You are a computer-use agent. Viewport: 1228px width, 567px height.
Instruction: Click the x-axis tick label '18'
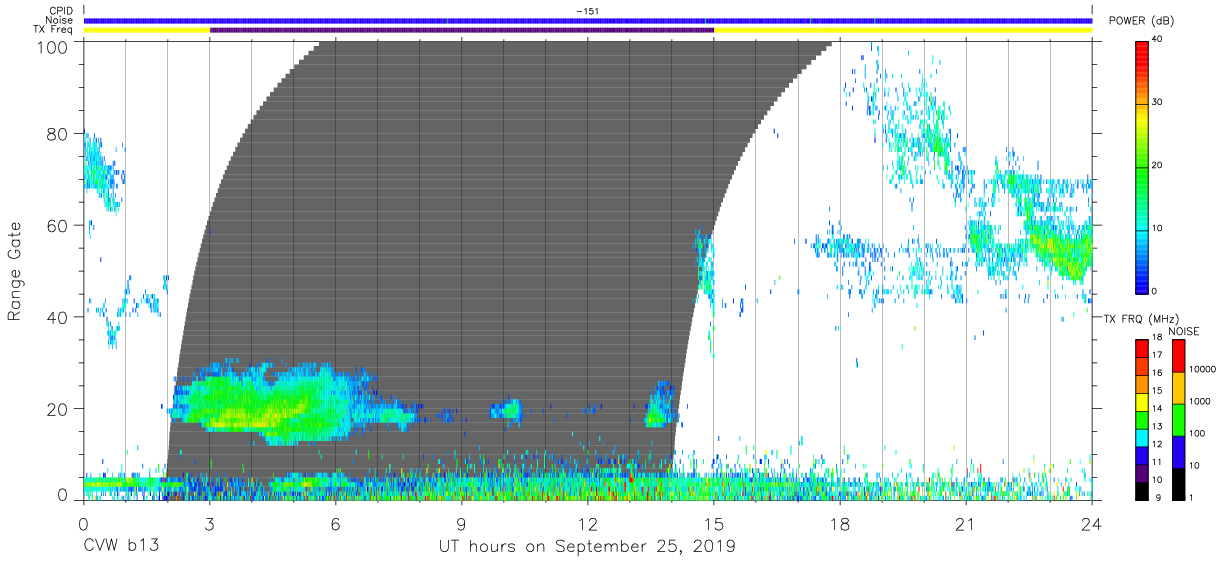[x=840, y=523]
